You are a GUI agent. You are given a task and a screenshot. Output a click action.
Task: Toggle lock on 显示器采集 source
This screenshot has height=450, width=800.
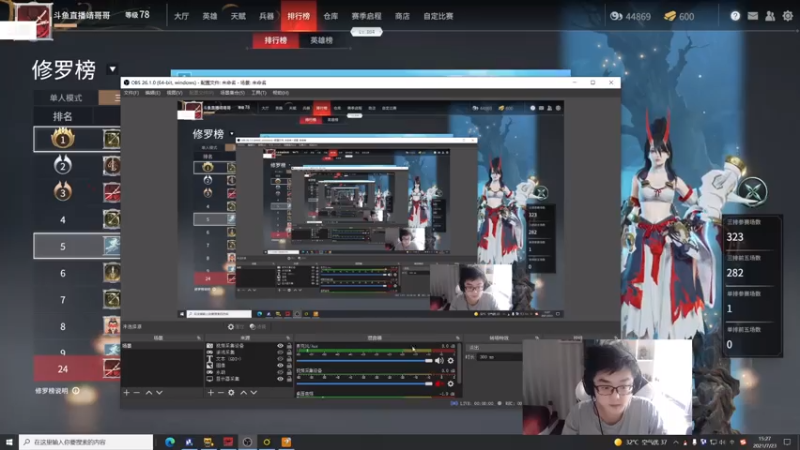click(x=289, y=379)
